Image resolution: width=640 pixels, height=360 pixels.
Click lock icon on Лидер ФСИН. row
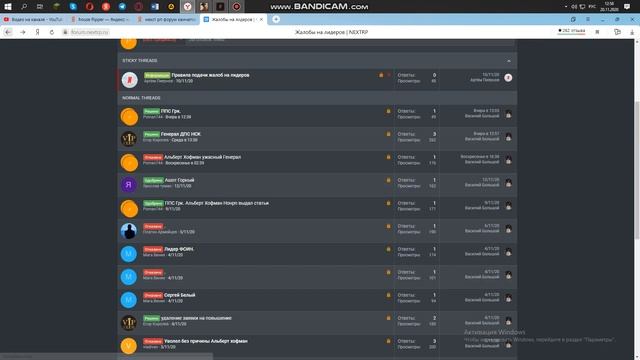pyautogui.click(x=389, y=249)
